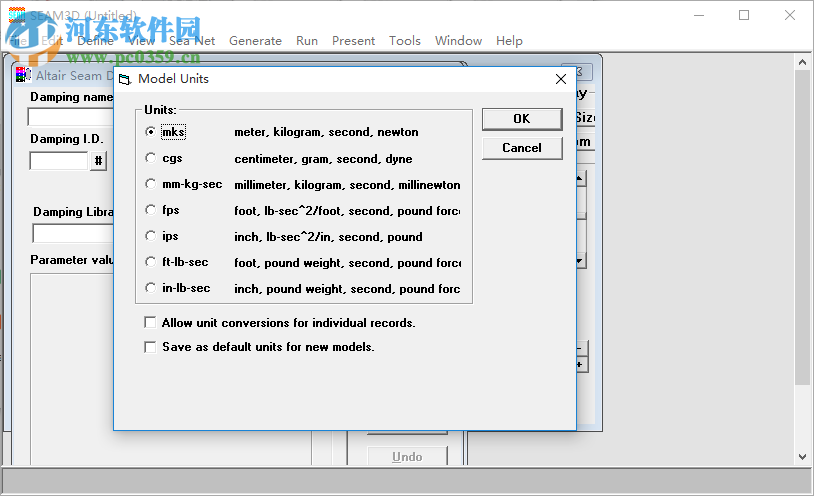Click the # button beside Damping I.D.
The height and width of the screenshot is (496, 814).
pos(98,160)
